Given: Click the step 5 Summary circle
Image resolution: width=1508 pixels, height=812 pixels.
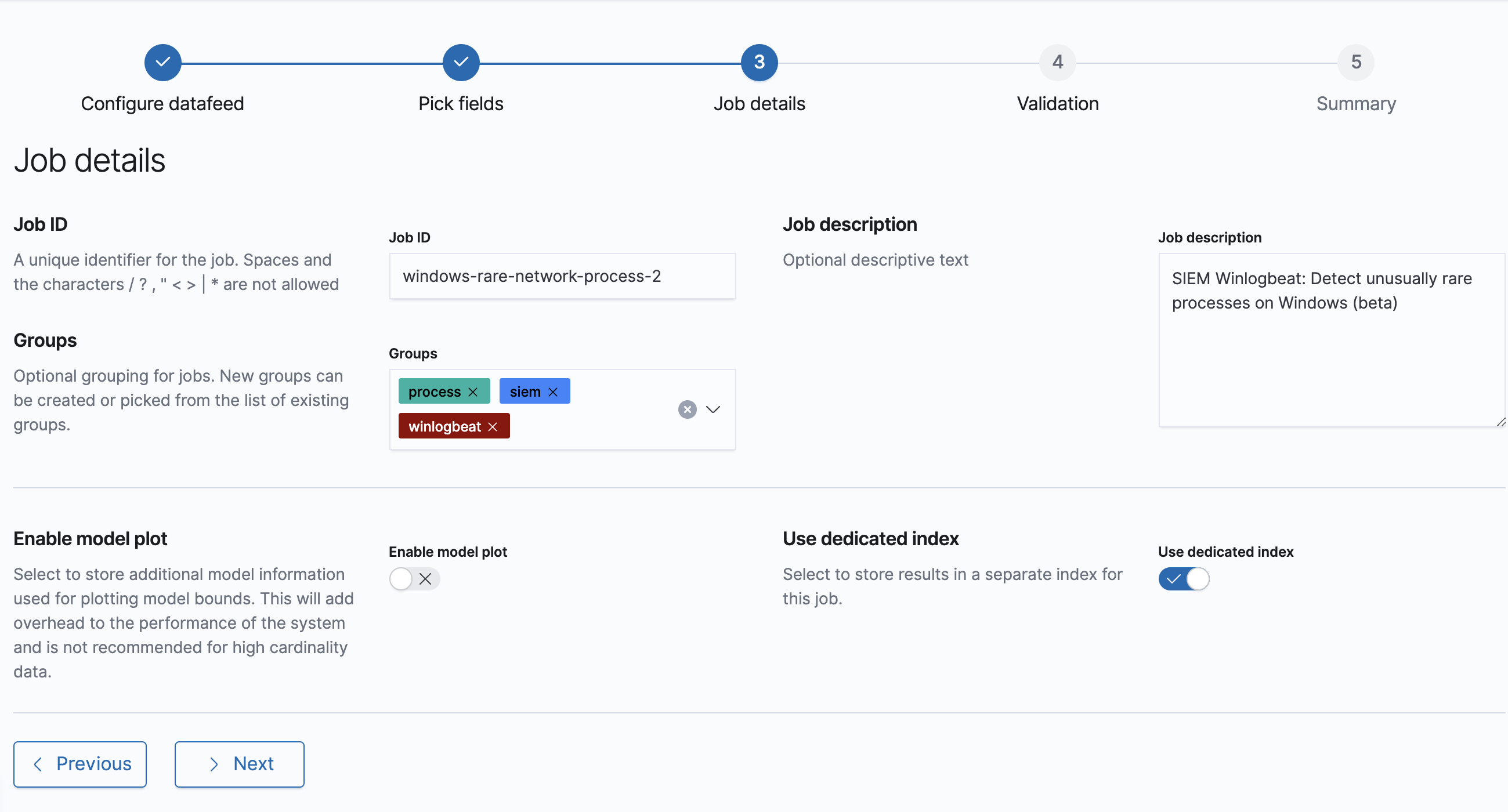Looking at the screenshot, I should tap(1356, 62).
